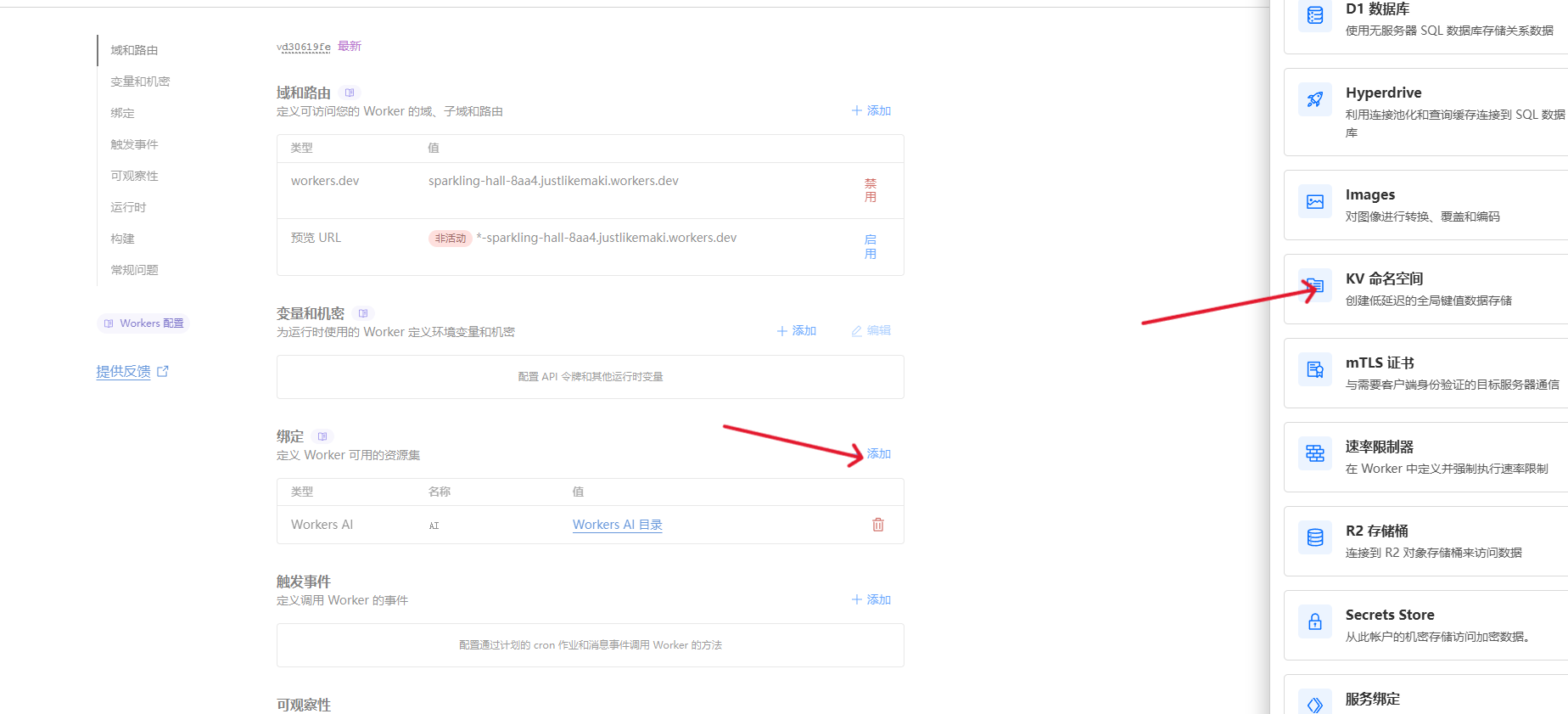The image size is (1568, 714).
Task: Select 绑定 in the sidebar
Action: [x=122, y=113]
